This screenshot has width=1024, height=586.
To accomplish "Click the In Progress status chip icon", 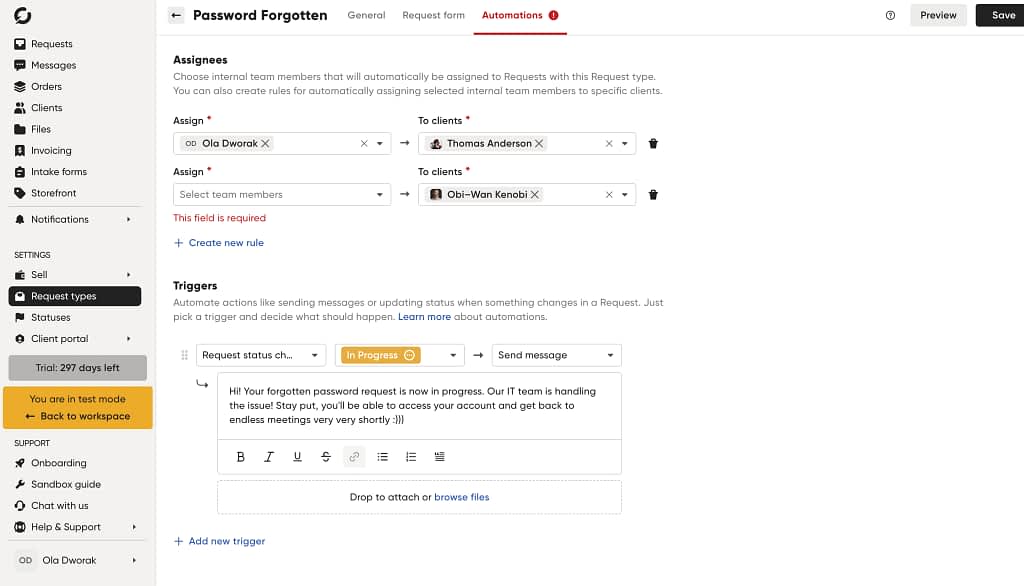I will coord(409,355).
